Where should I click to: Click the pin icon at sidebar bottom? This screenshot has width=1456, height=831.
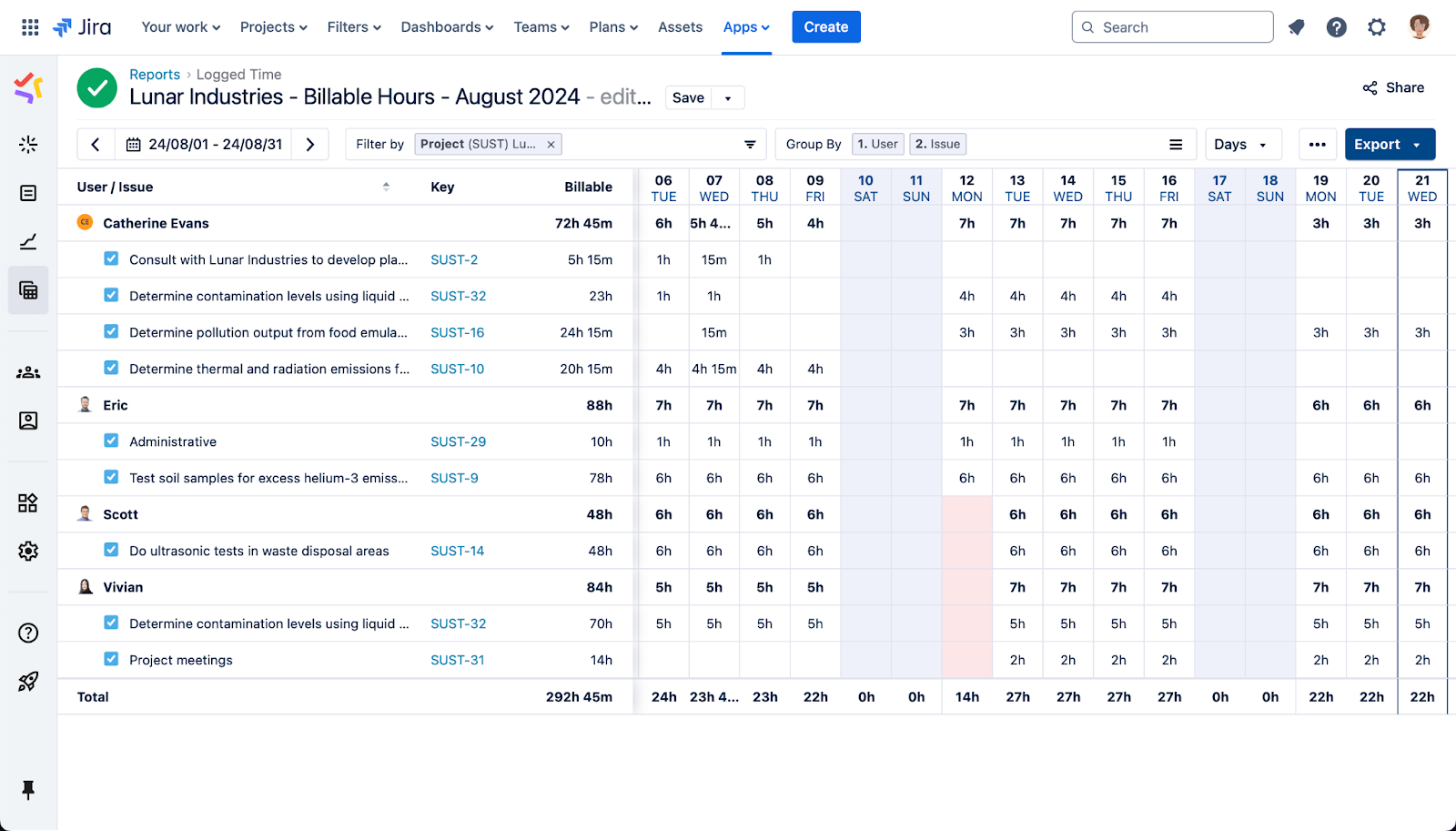coord(28,789)
